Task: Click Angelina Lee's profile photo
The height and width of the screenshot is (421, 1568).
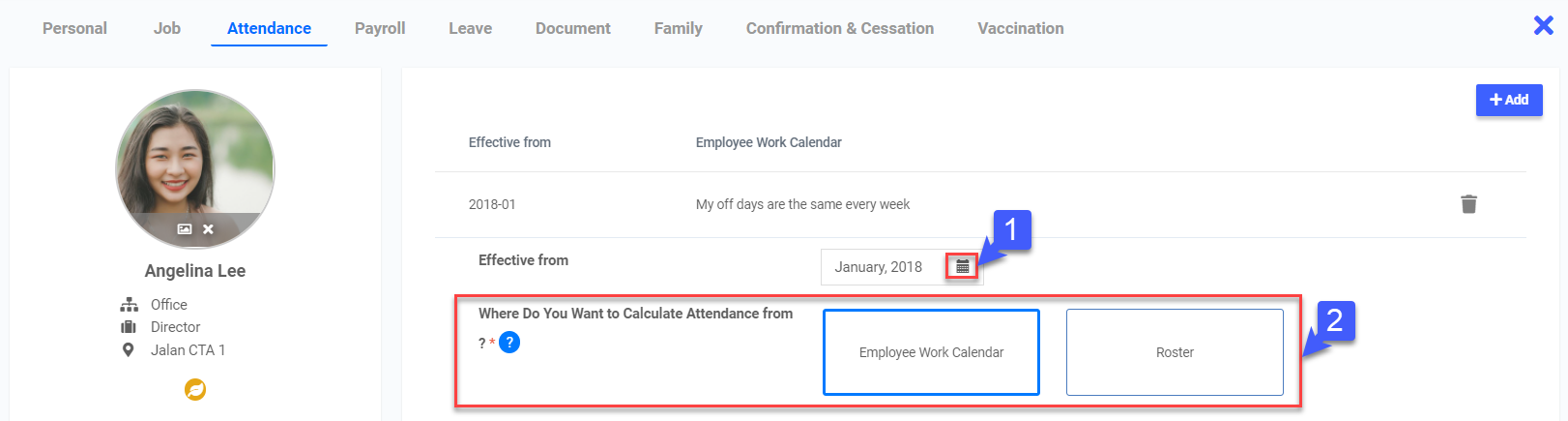Action: 195,155
